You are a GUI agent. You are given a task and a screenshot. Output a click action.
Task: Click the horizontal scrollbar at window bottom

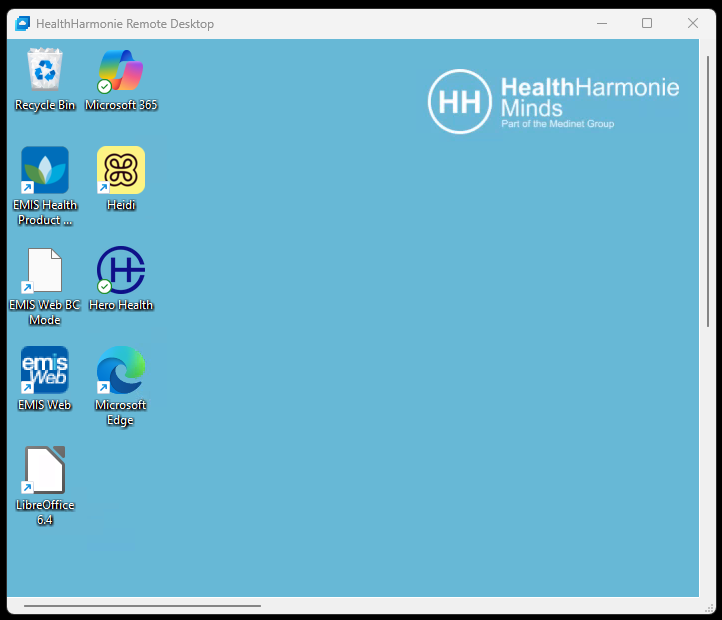tap(142, 606)
